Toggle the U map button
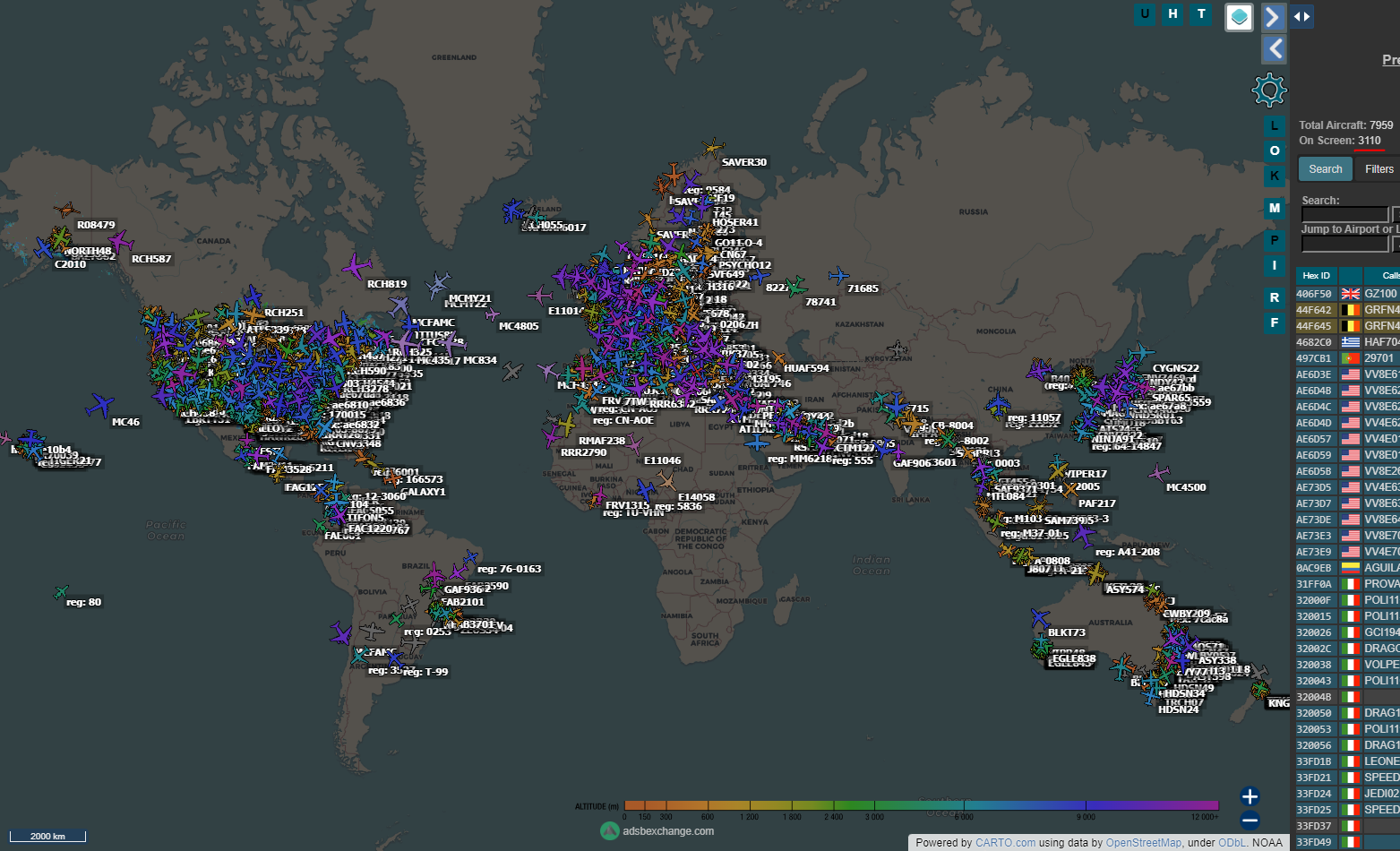Screen dimensions: 1400x851 click(1145, 14)
